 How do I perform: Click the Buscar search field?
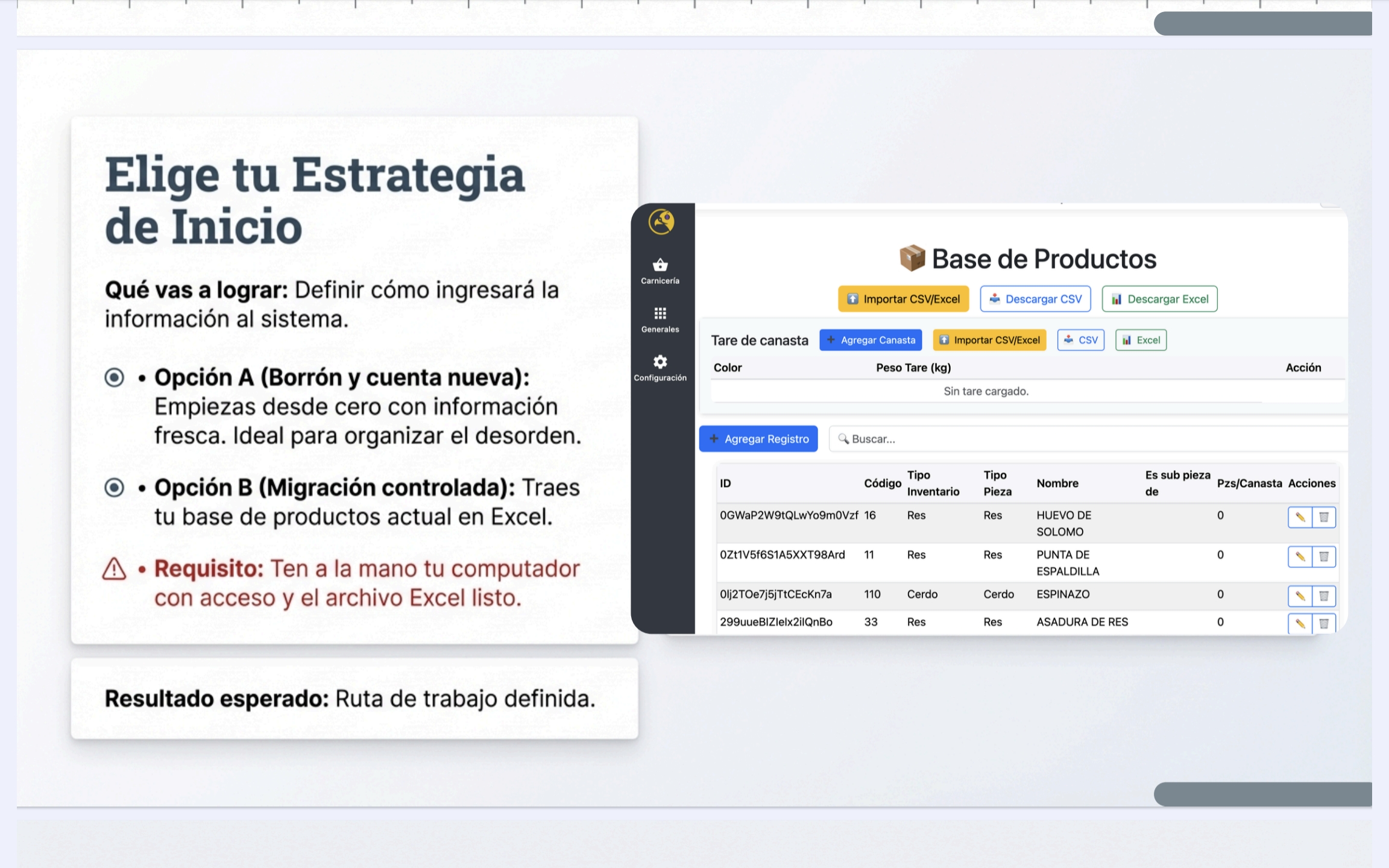[x=1085, y=439]
